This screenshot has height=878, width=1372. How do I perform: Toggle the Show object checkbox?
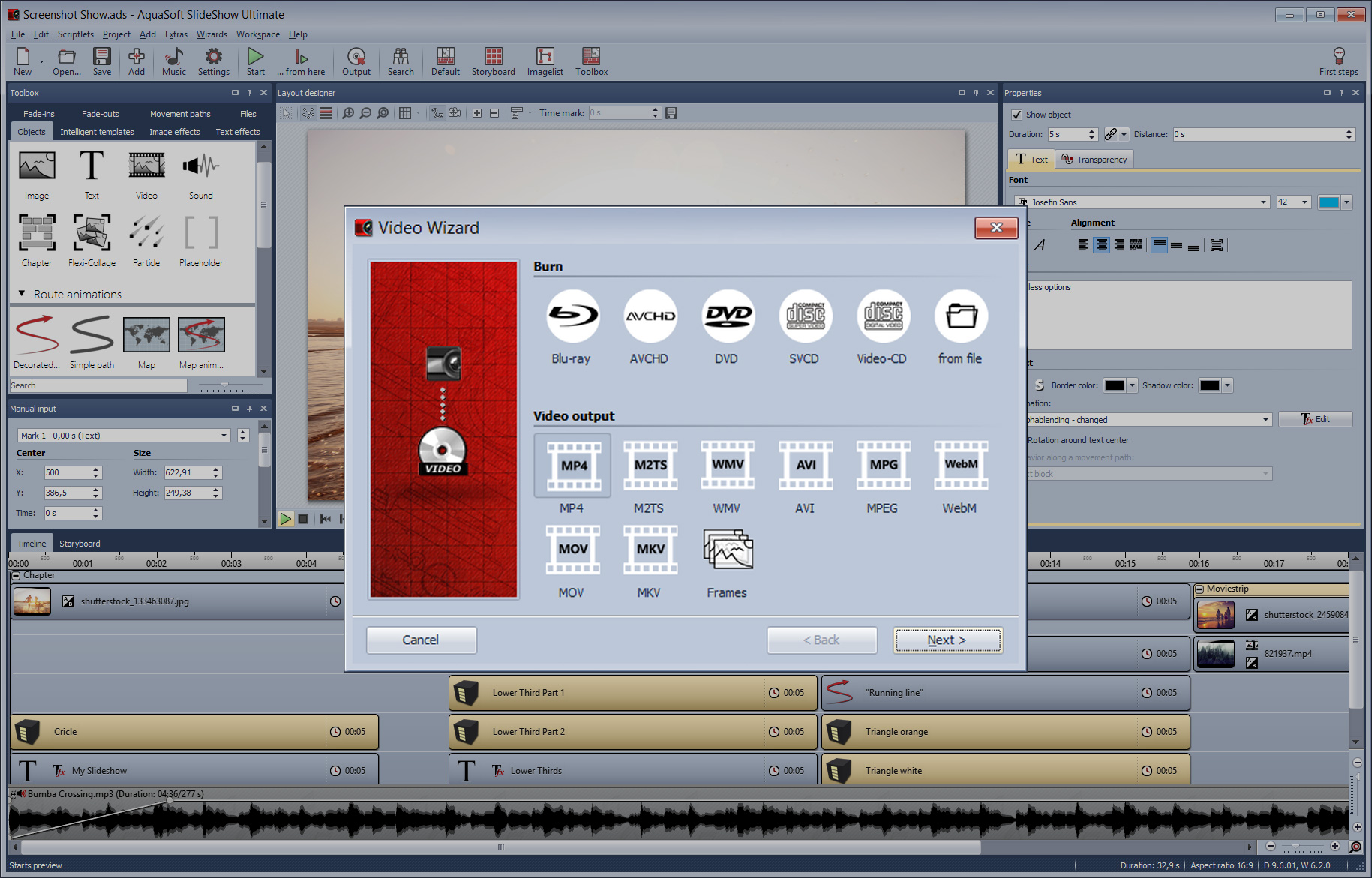coord(1016,115)
